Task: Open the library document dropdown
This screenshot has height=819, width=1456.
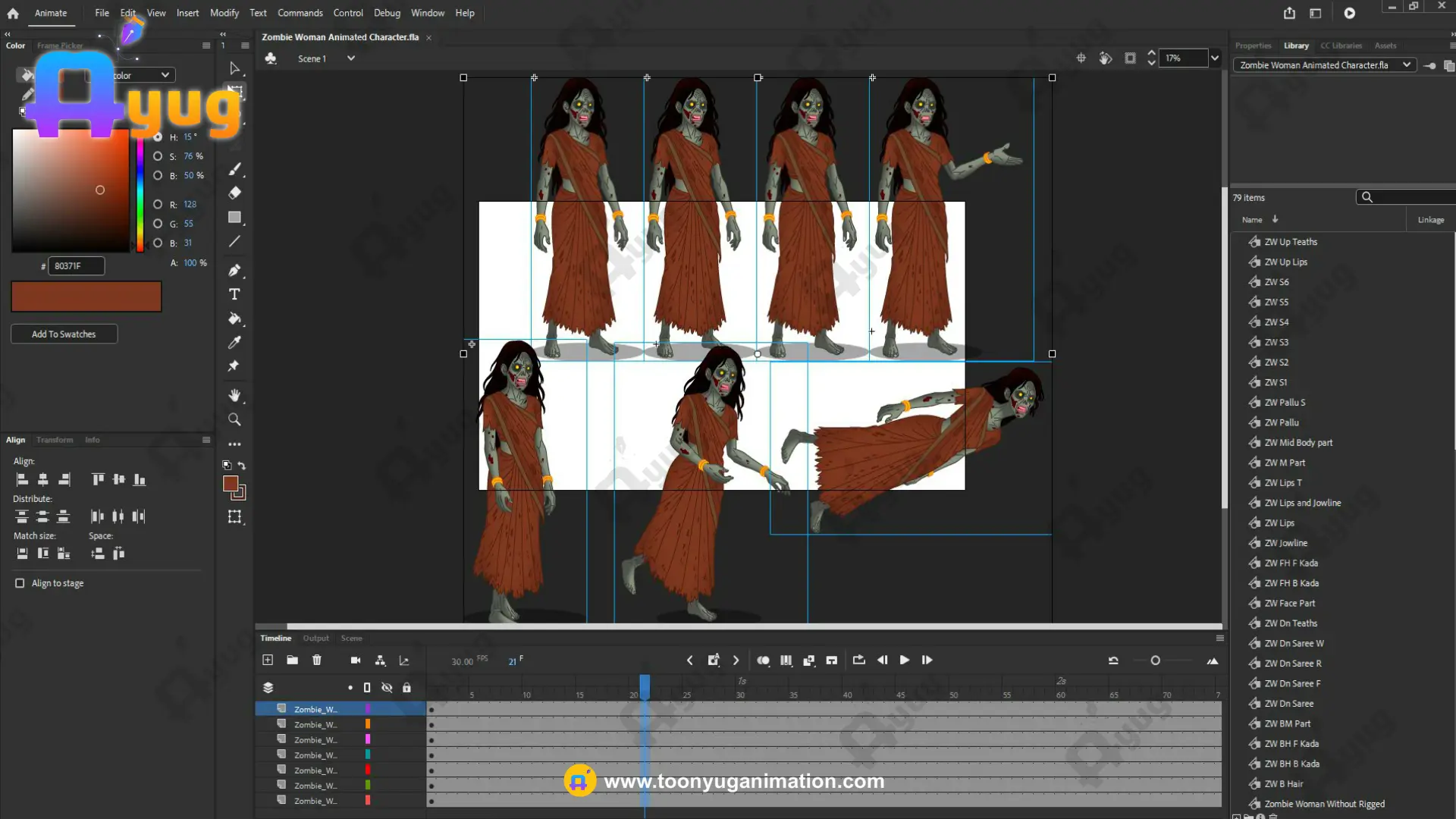Action: click(x=1406, y=65)
